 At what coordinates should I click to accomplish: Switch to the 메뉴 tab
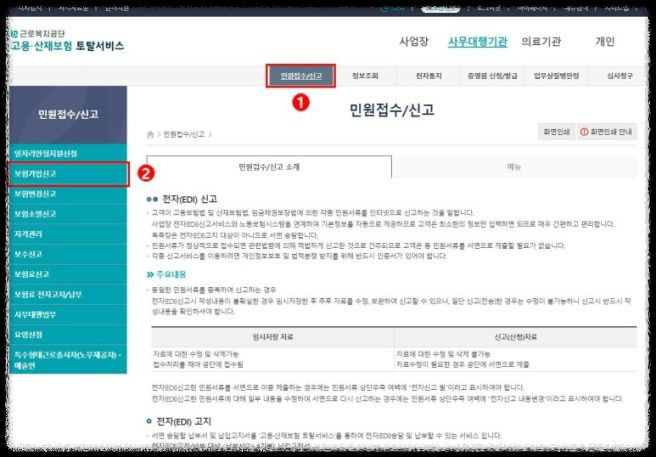tap(514, 167)
